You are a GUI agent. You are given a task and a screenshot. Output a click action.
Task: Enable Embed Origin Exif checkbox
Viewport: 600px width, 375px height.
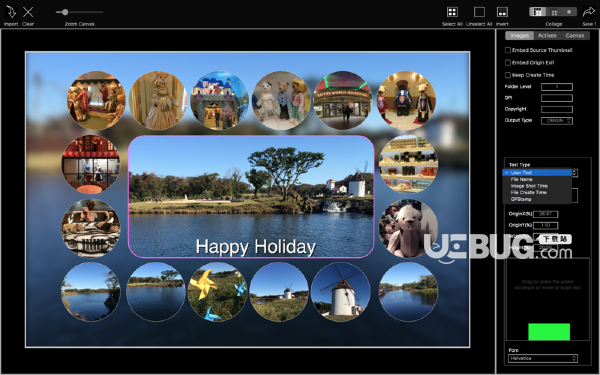pyautogui.click(x=508, y=63)
